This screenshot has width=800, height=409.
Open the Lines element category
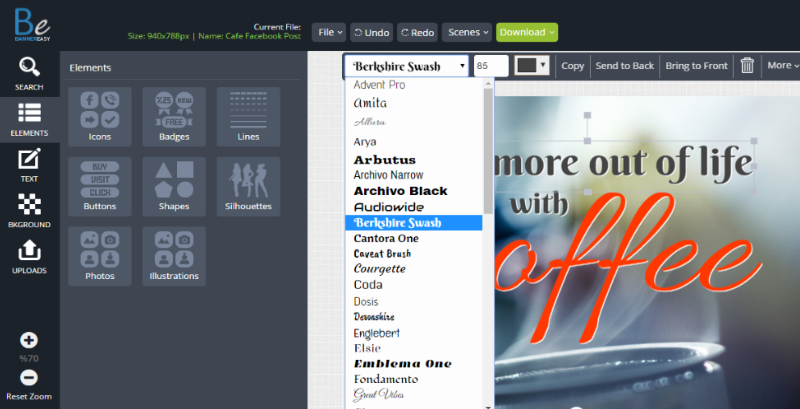(248, 117)
